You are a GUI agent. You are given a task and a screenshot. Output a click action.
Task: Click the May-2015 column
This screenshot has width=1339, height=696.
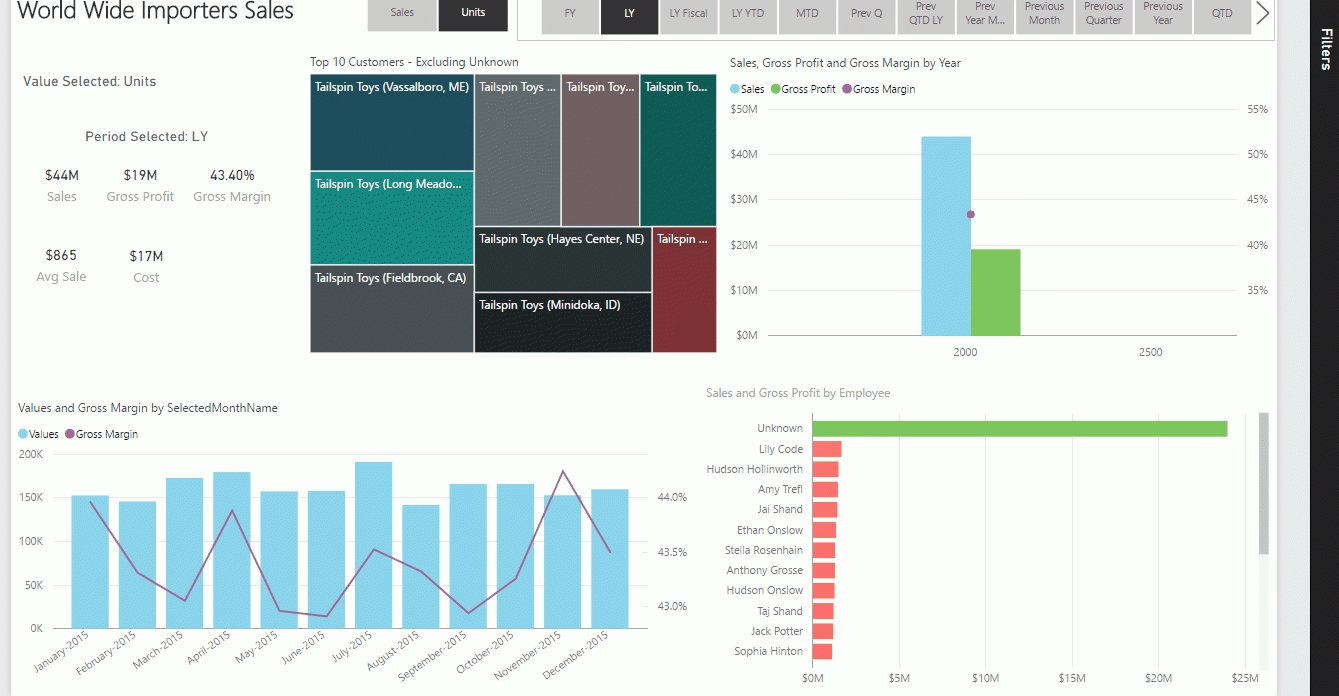click(279, 560)
